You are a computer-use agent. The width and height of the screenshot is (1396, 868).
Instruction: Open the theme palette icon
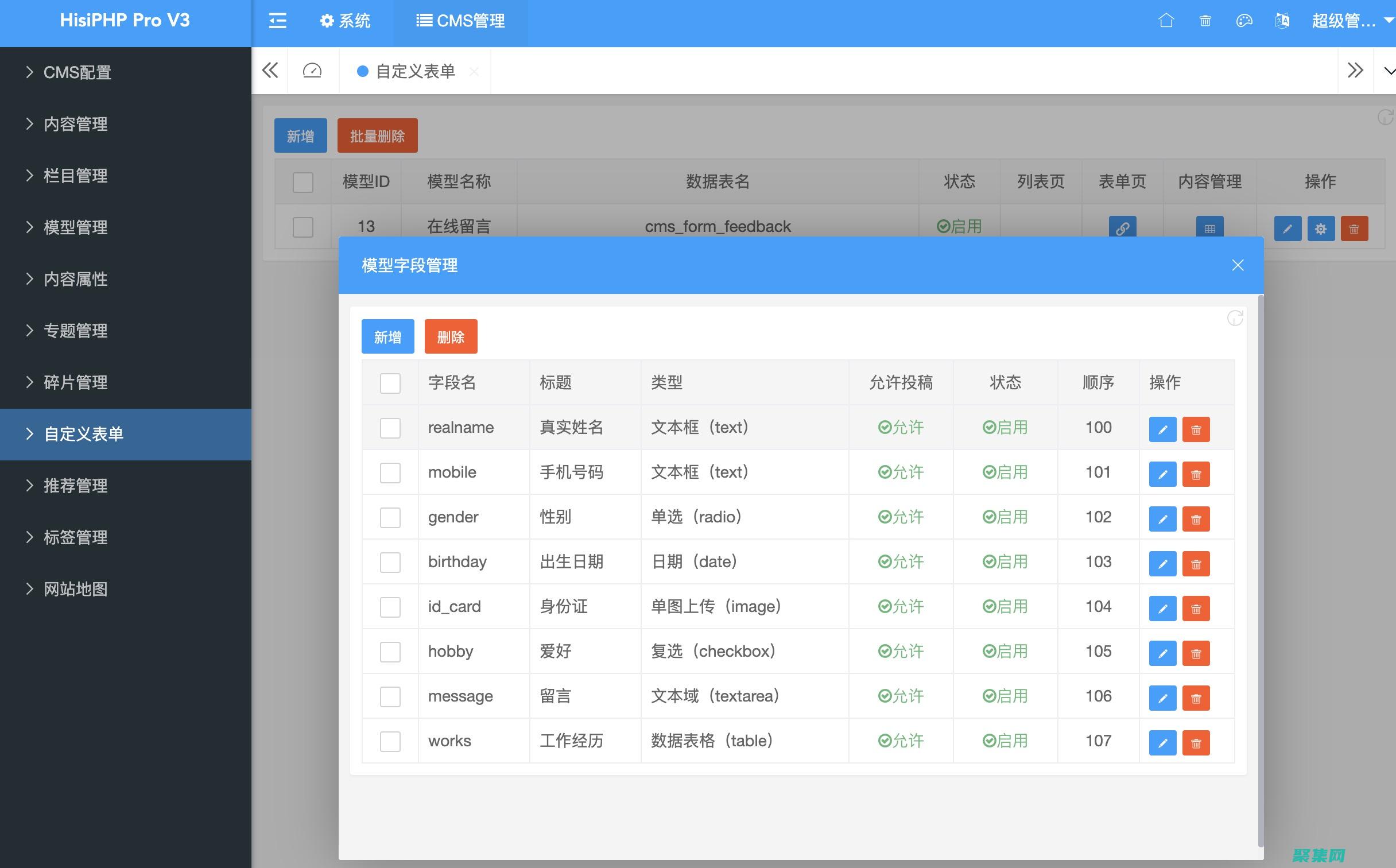1244,21
